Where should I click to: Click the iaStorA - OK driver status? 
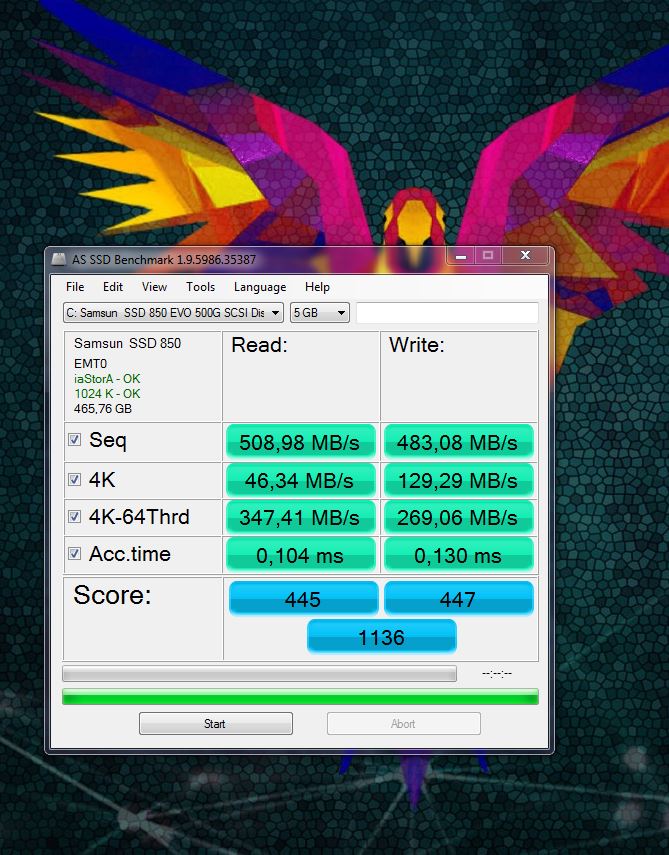(107, 378)
